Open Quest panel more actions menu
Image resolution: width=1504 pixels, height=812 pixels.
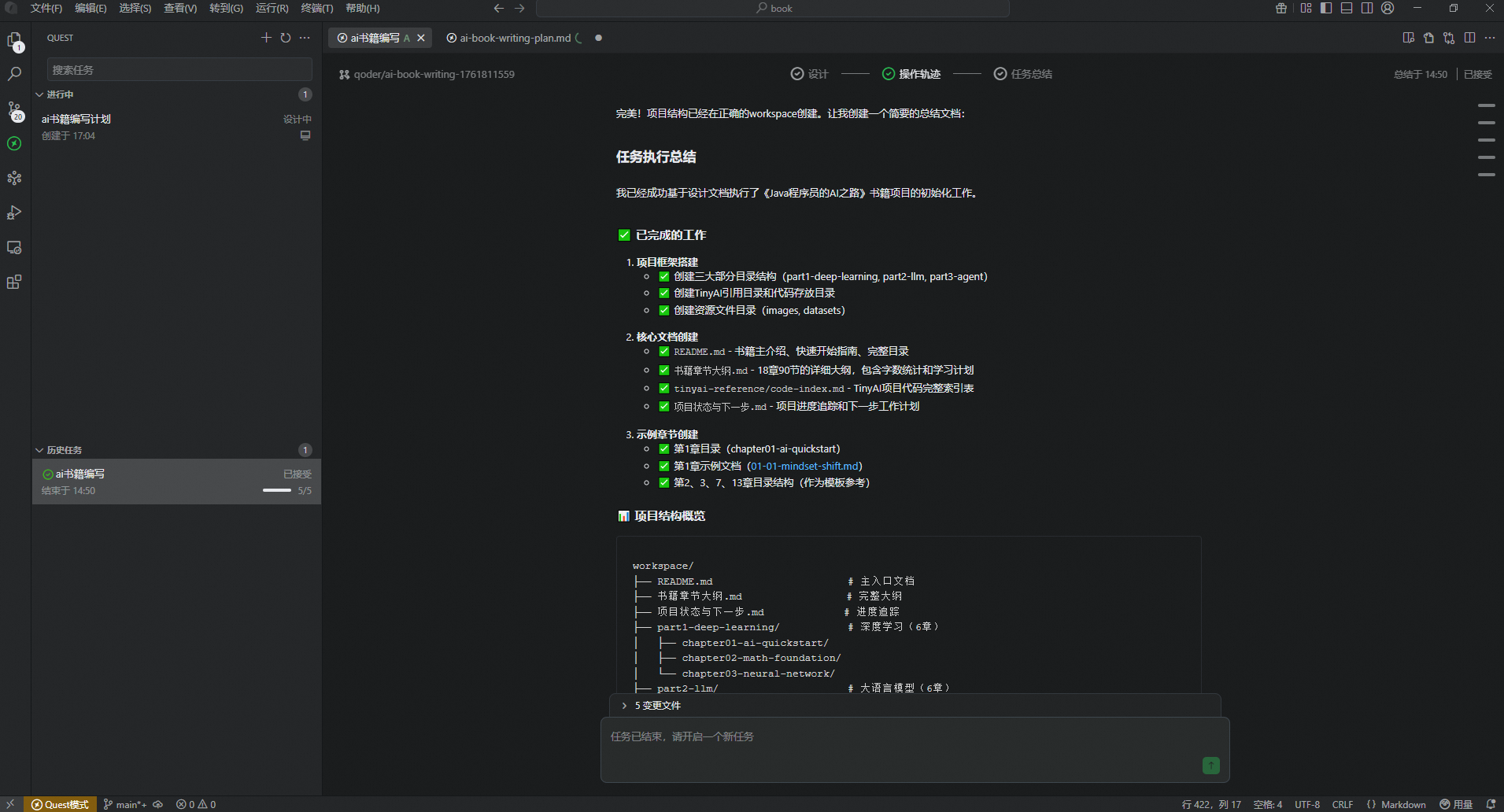305,38
